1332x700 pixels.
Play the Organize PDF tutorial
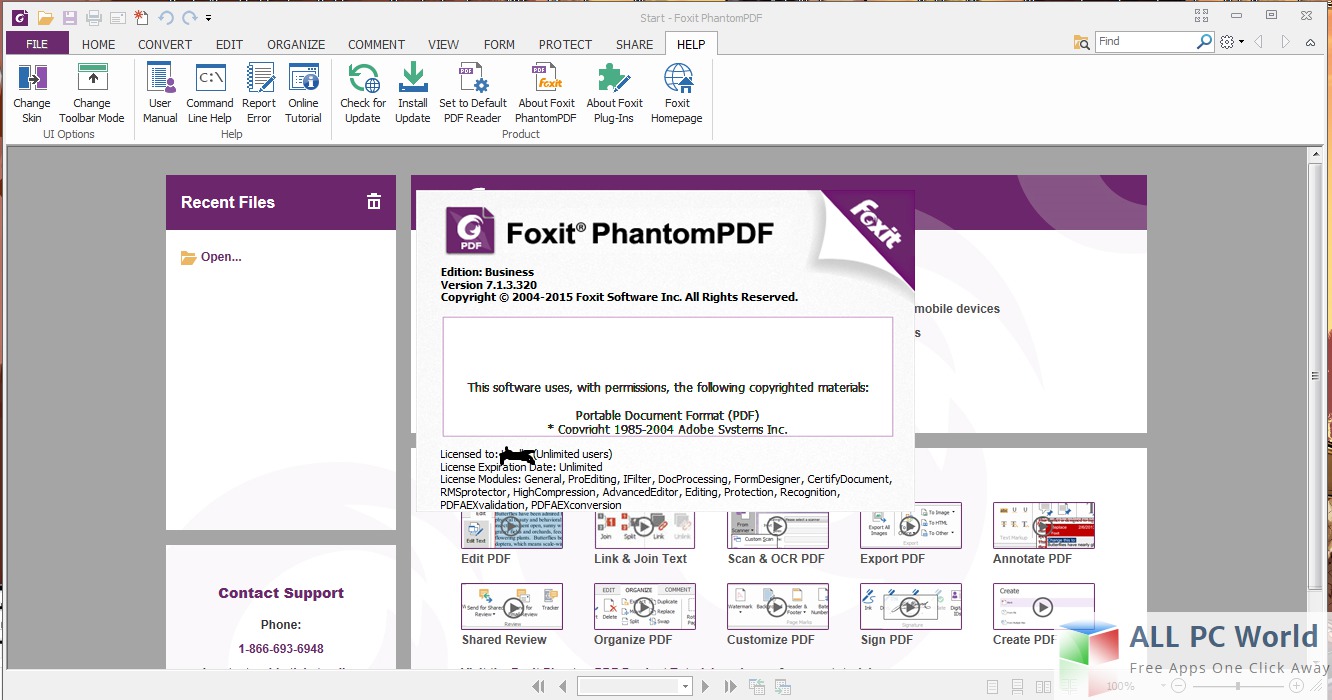click(x=643, y=607)
